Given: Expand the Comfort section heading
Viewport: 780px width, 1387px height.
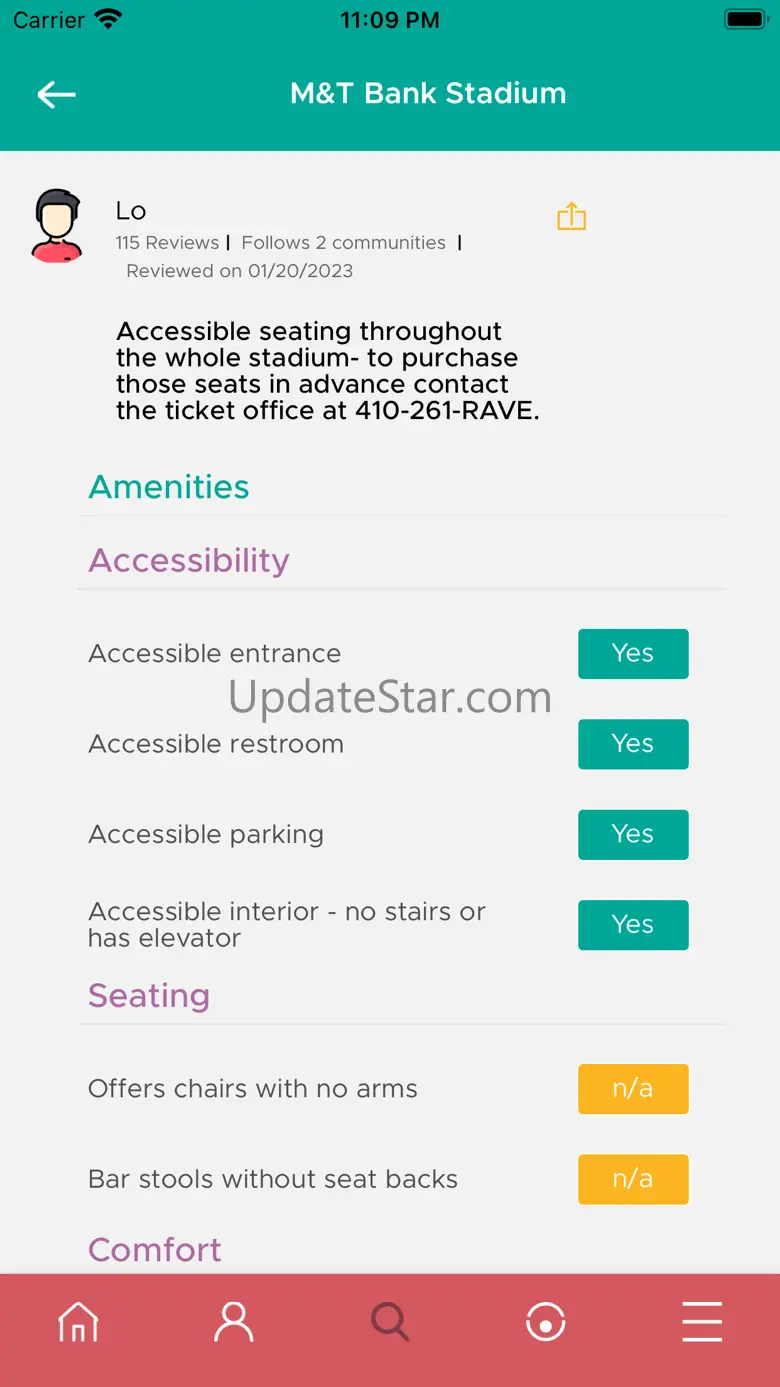Looking at the screenshot, I should [x=155, y=1250].
